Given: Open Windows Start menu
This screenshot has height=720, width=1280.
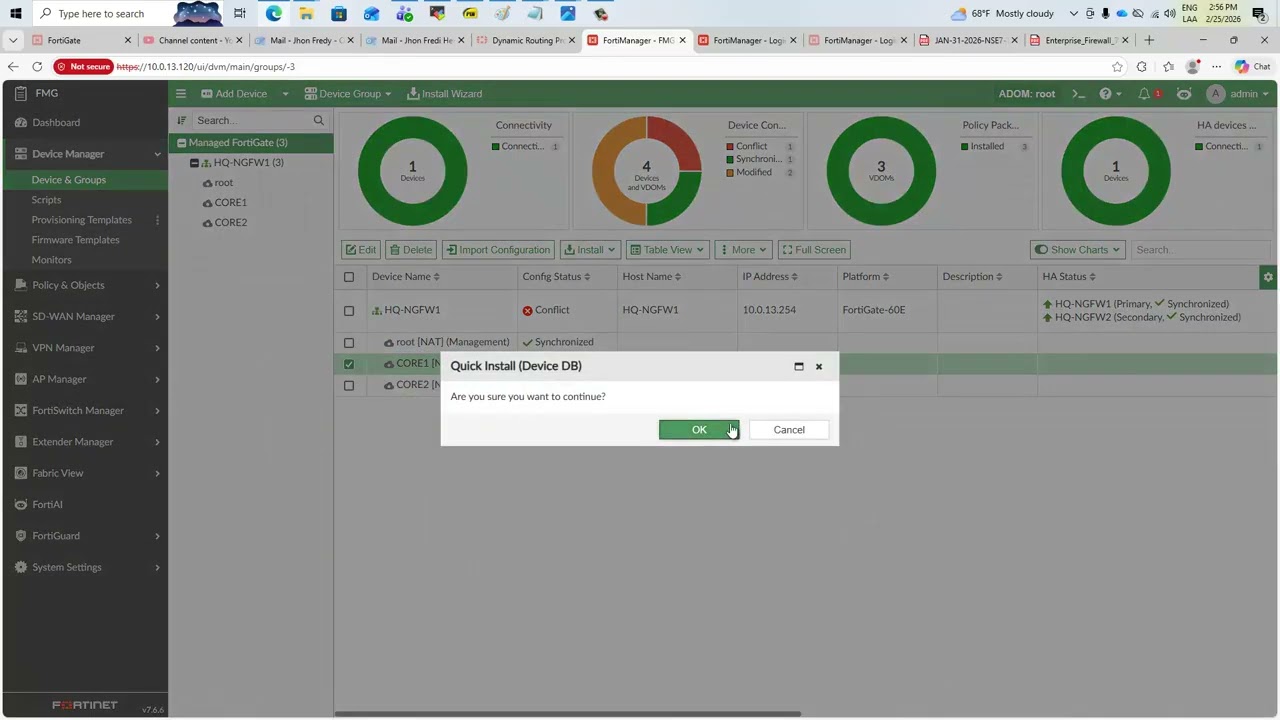Looking at the screenshot, I should tap(15, 14).
